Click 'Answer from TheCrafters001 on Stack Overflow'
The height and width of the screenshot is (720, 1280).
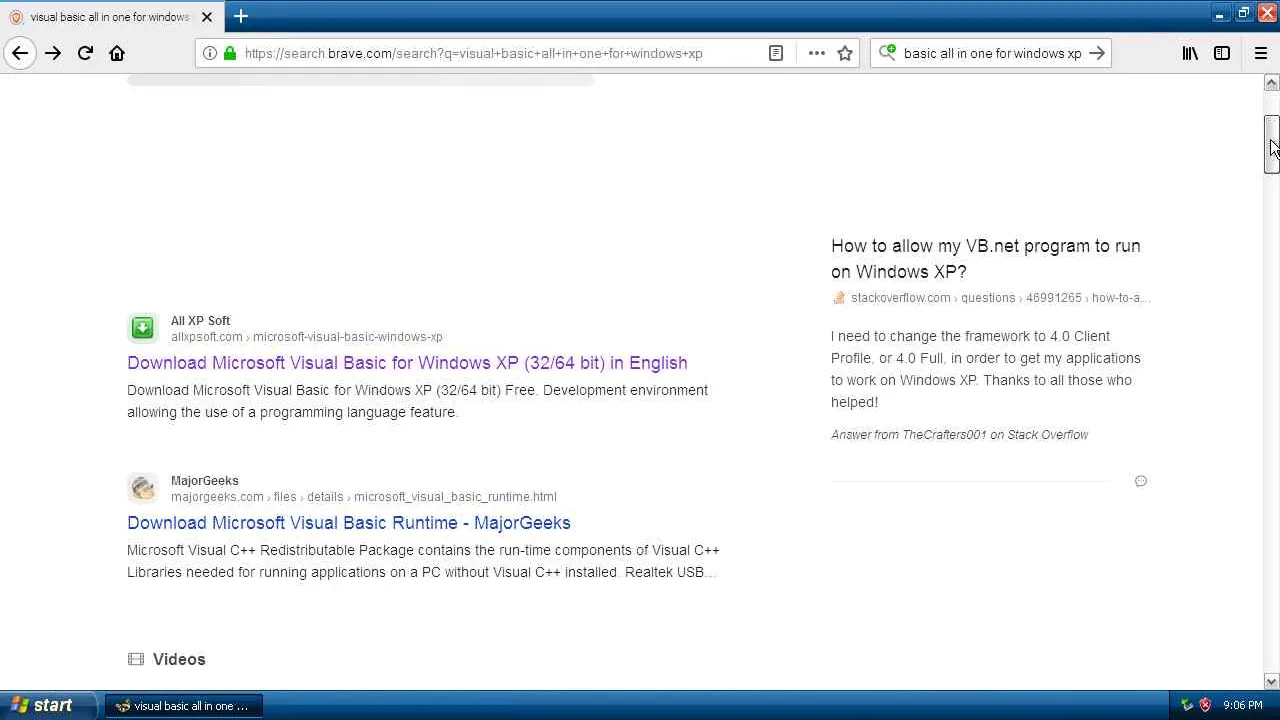(959, 435)
